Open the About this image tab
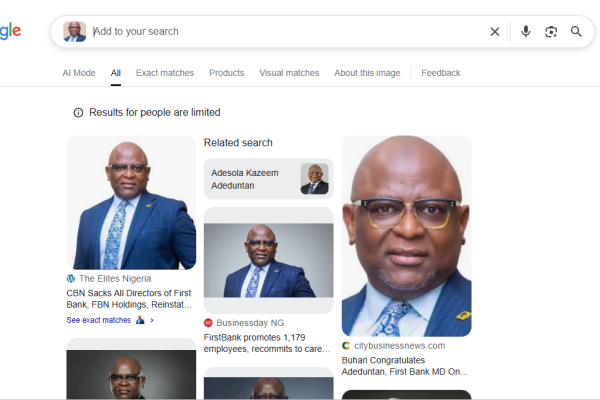 pyautogui.click(x=367, y=73)
